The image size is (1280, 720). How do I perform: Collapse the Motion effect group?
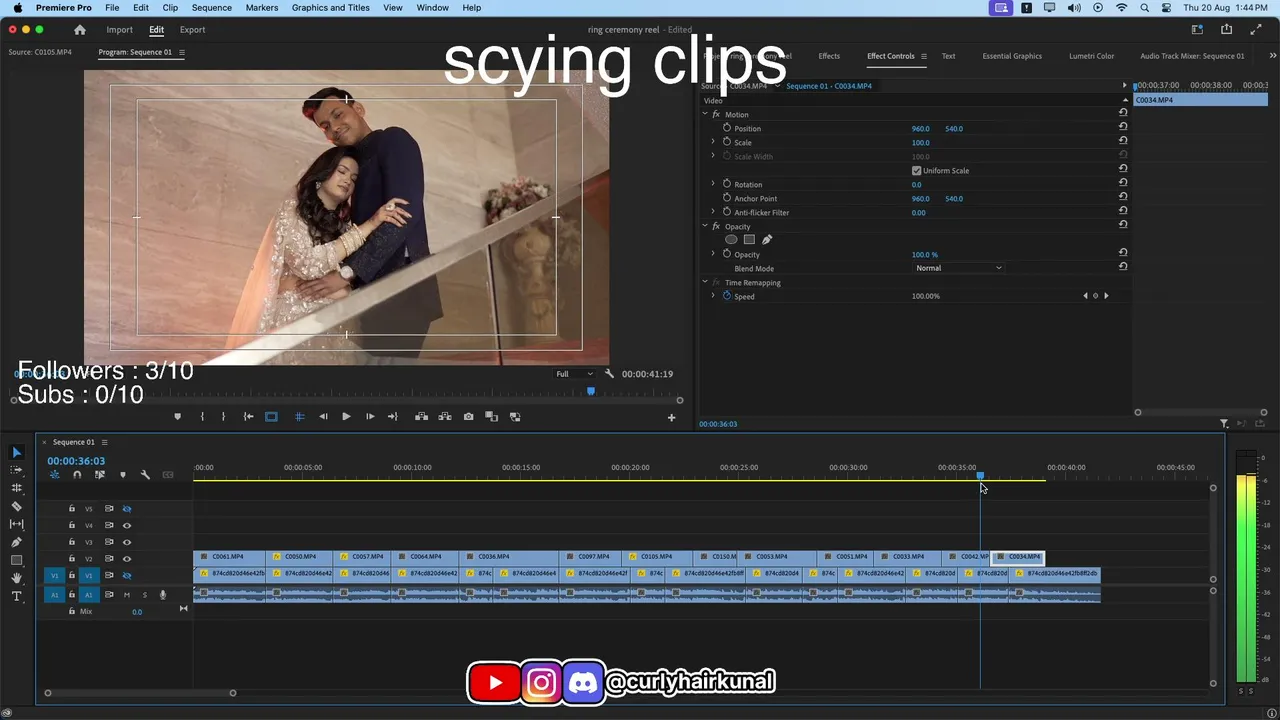point(705,115)
